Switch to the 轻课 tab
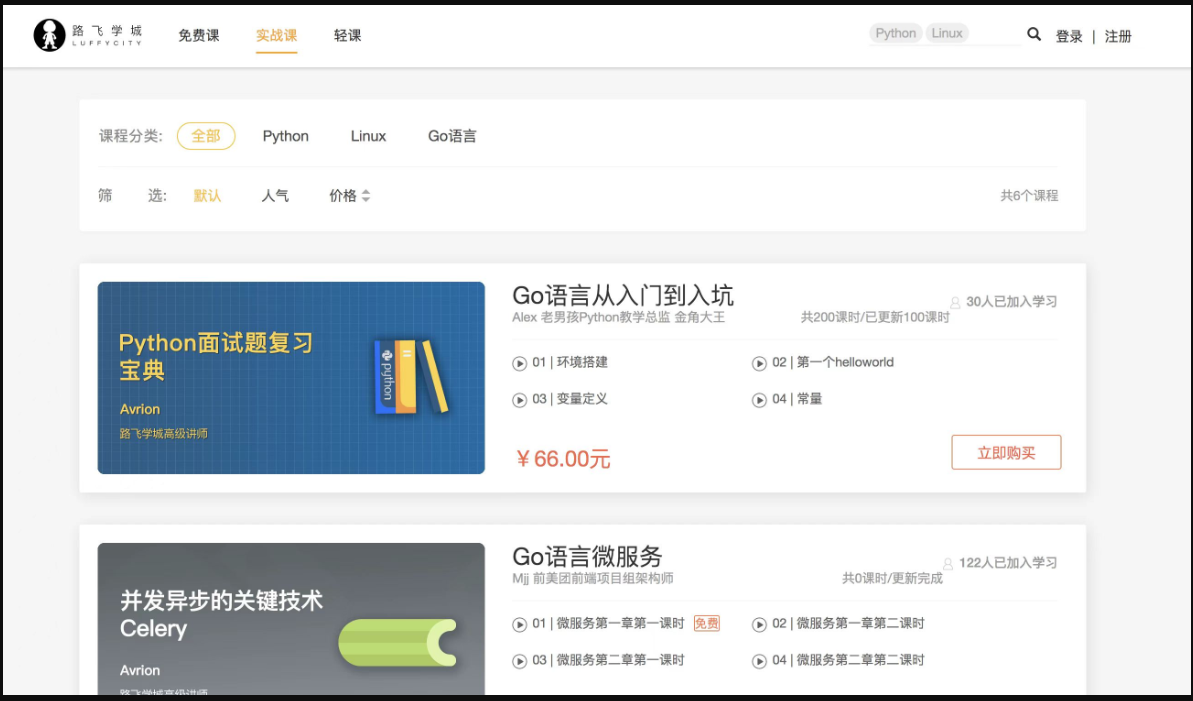This screenshot has height=701, width=1193. tap(348, 36)
